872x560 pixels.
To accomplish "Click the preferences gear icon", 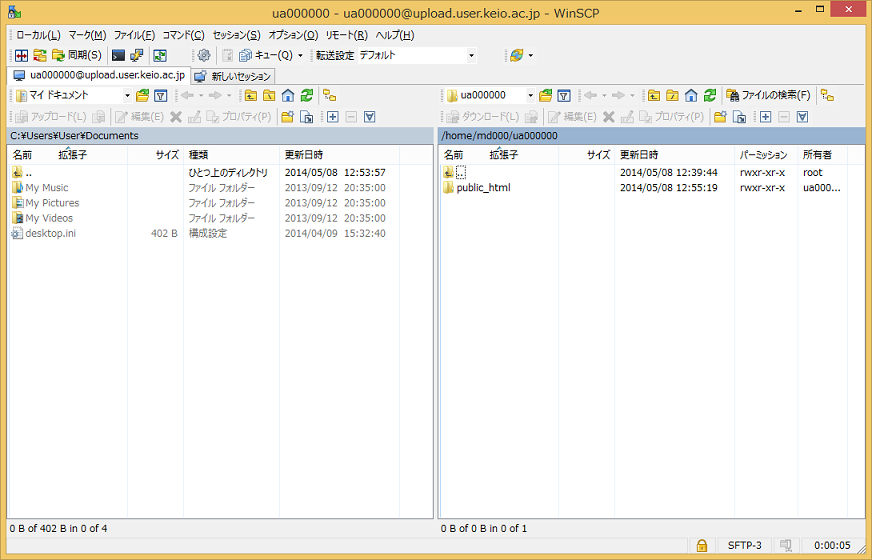I will (204, 56).
